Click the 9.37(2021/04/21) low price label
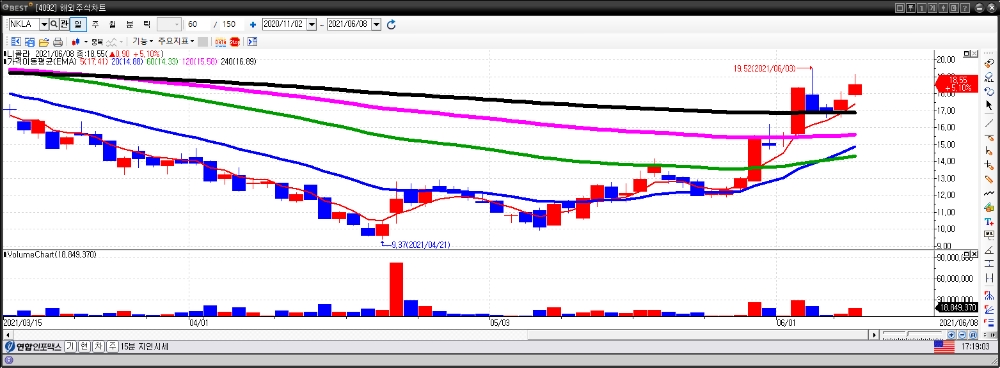 pos(422,244)
